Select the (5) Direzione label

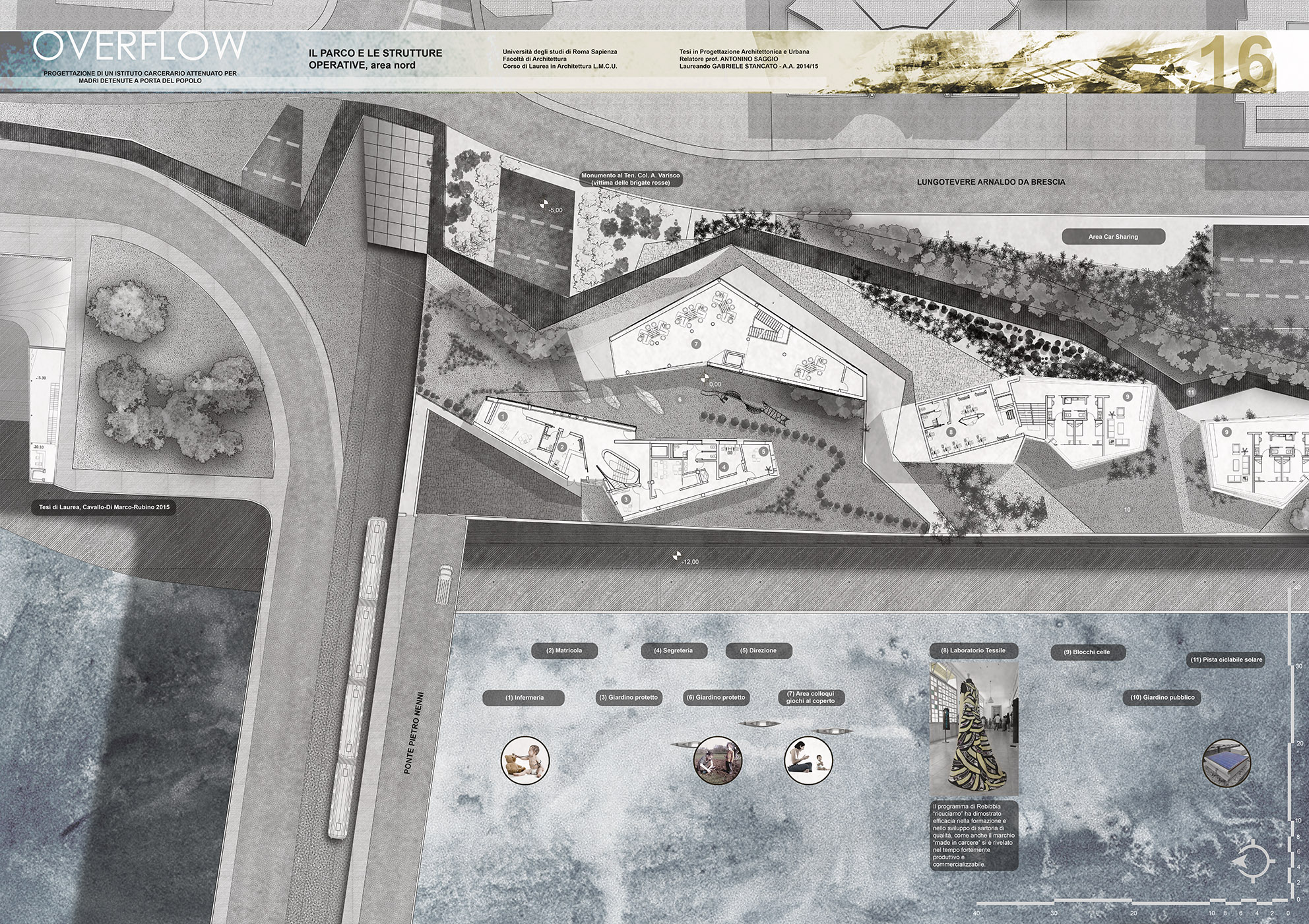coord(758,651)
